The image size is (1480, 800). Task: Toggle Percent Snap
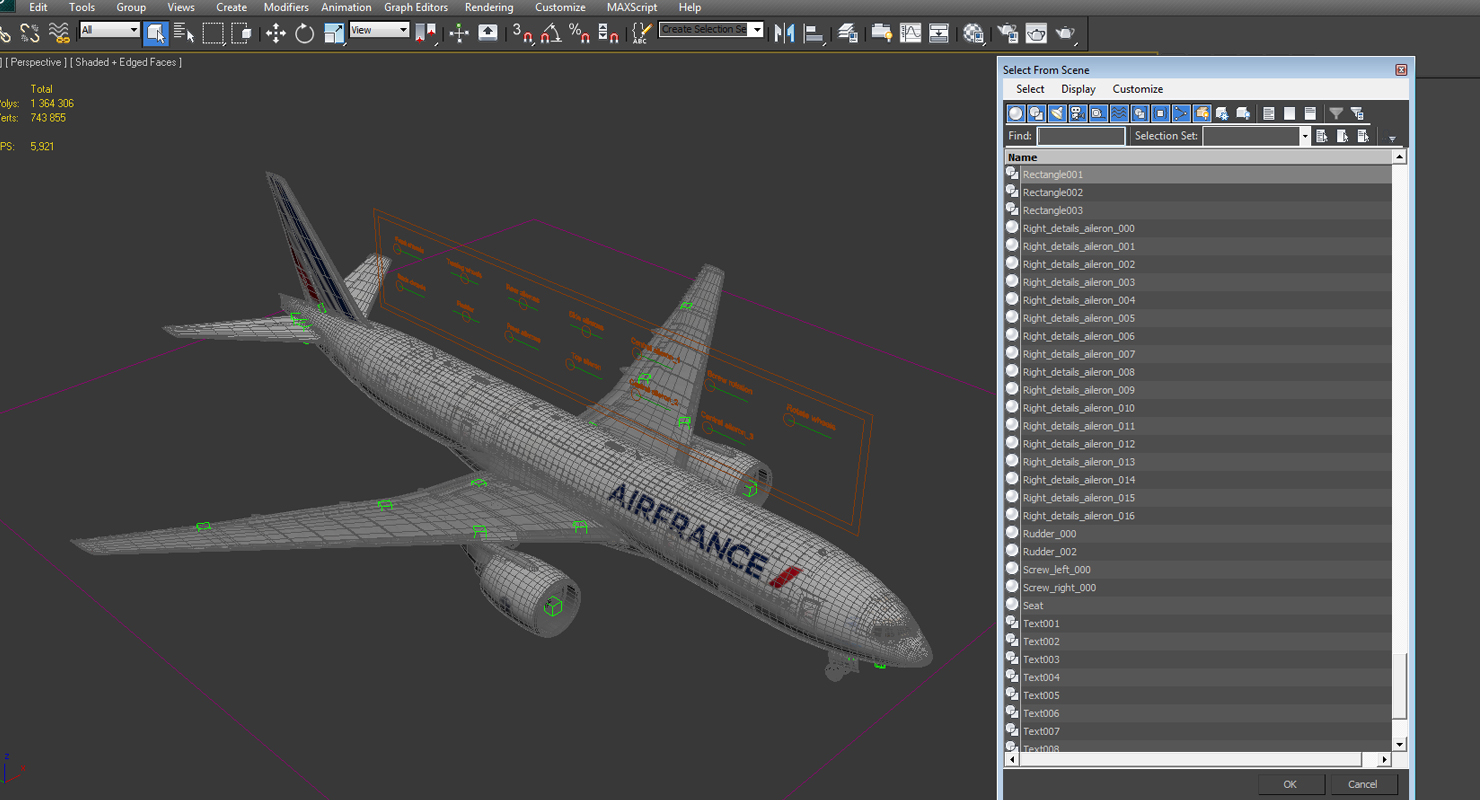(x=579, y=33)
